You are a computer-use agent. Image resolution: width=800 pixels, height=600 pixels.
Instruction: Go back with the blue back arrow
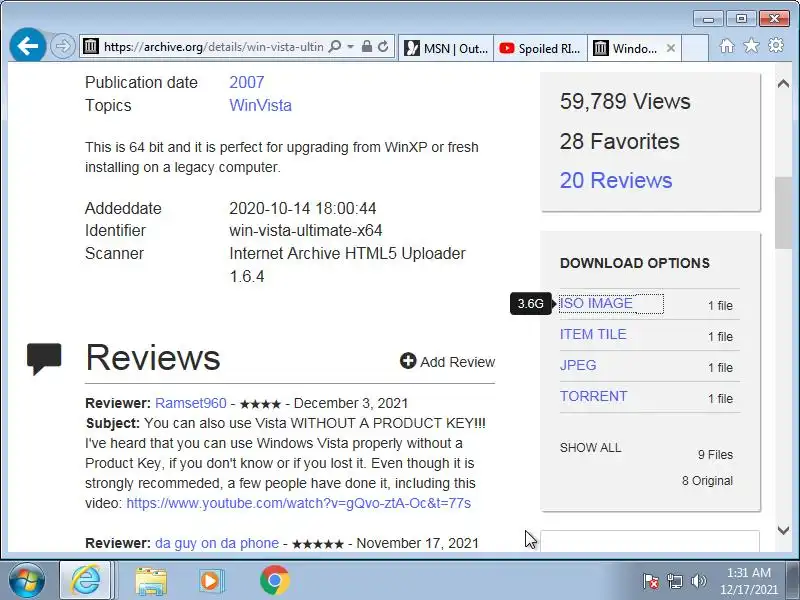click(28, 46)
